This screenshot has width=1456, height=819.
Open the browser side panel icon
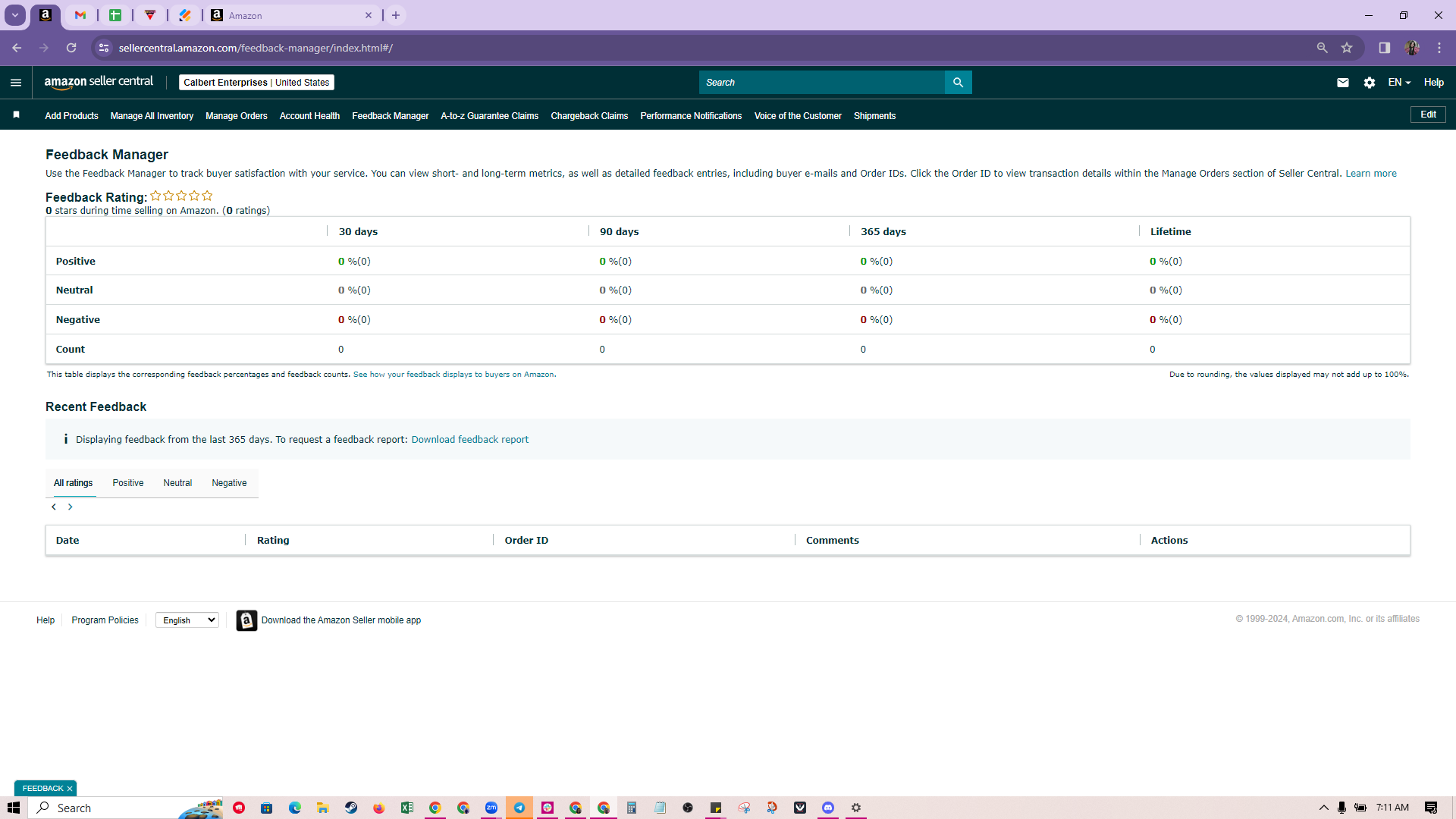click(1384, 48)
